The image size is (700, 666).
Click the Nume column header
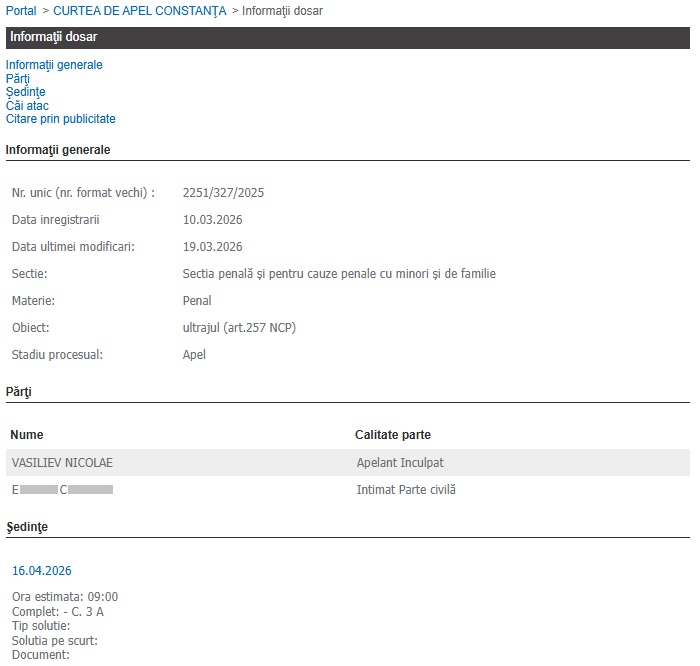(27, 435)
